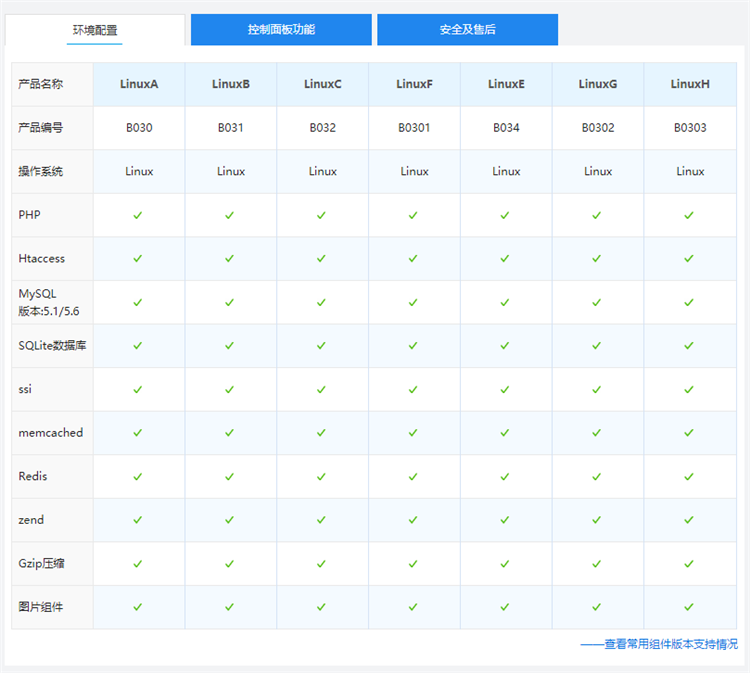Click the LinuxA column header
Screen dimensions: 750x673
(x=139, y=84)
